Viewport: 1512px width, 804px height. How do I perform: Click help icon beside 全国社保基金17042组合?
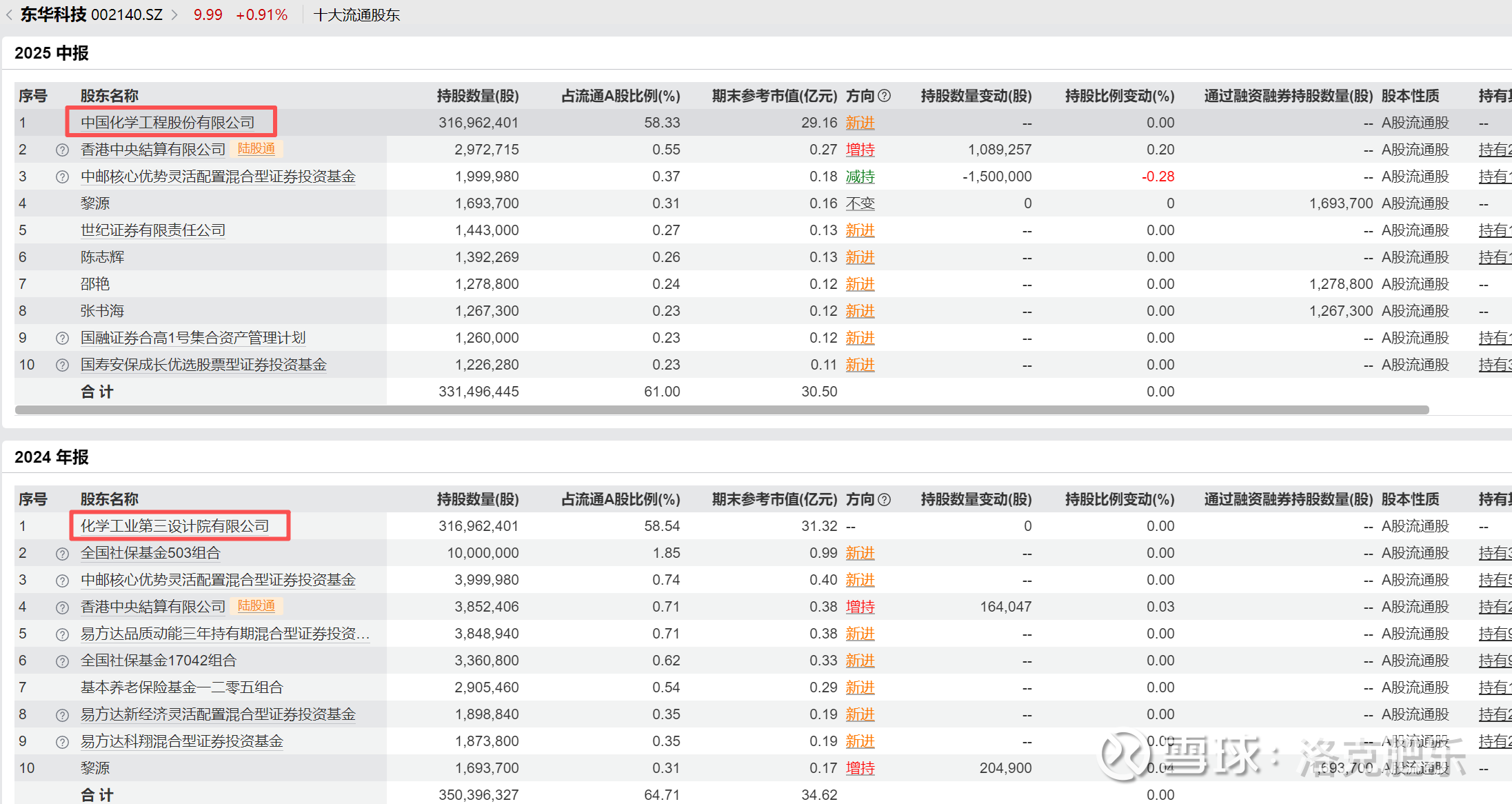(x=62, y=661)
